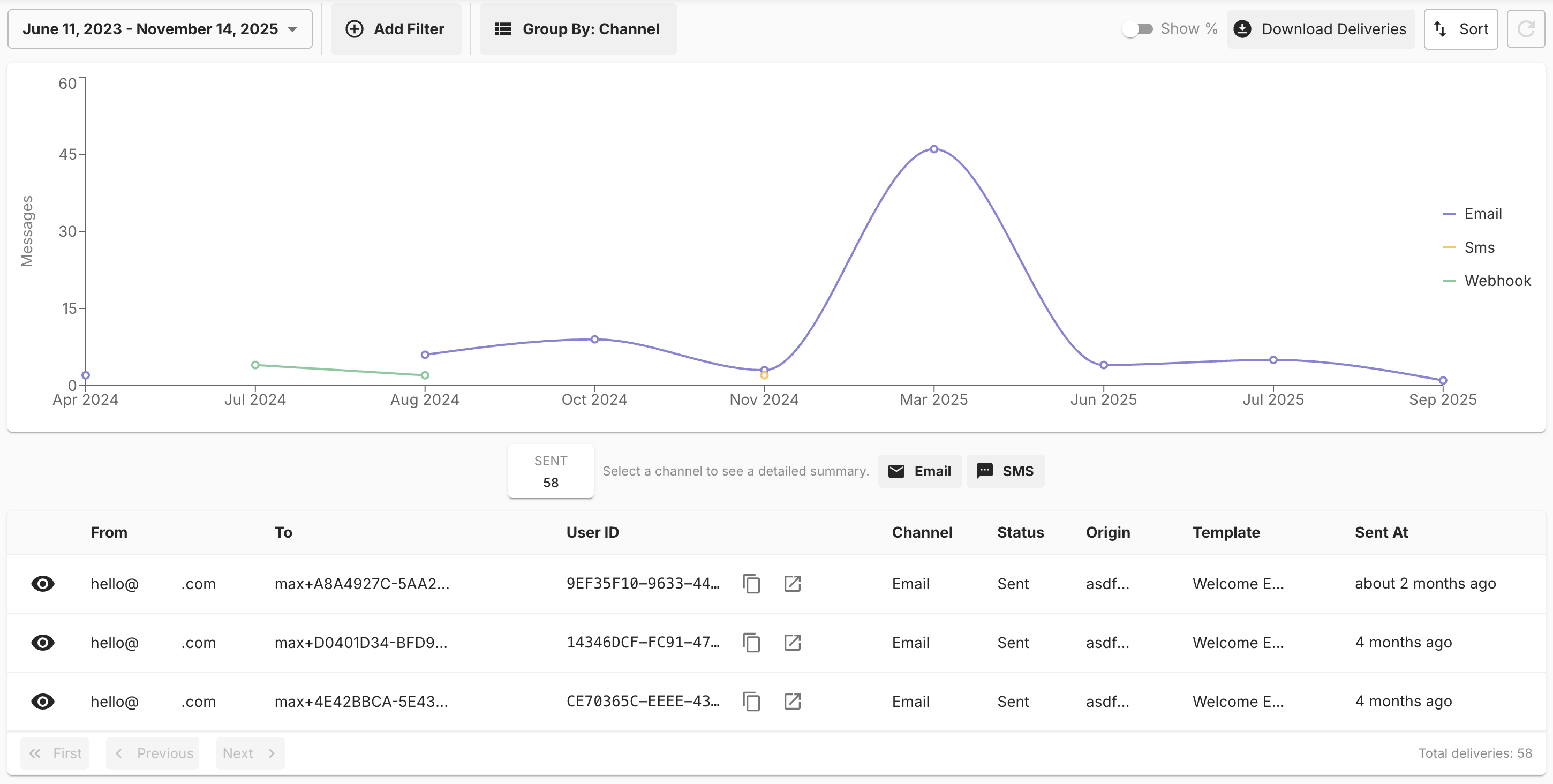Screen dimensions: 1553x784
Task: Copy user ID starting with 9EF35F10
Action: [x=751, y=584]
